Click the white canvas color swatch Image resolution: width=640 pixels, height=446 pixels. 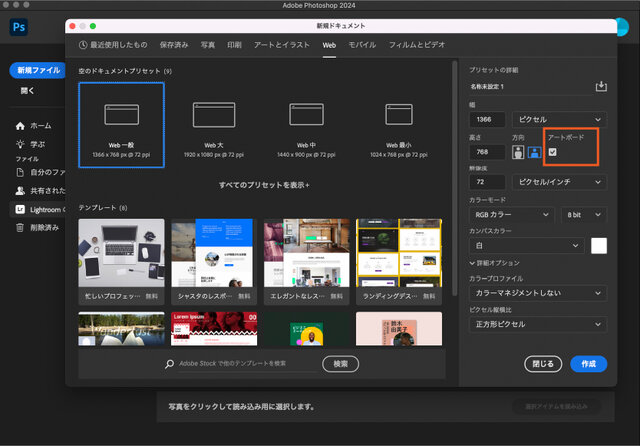(x=599, y=246)
